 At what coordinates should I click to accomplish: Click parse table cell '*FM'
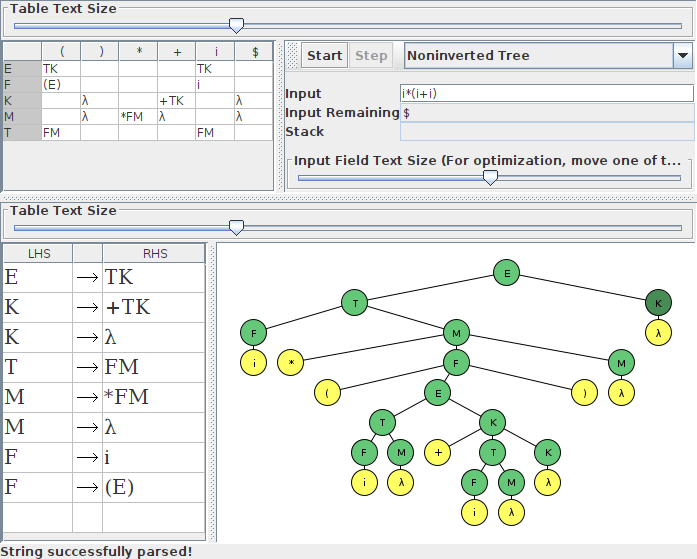(138, 117)
